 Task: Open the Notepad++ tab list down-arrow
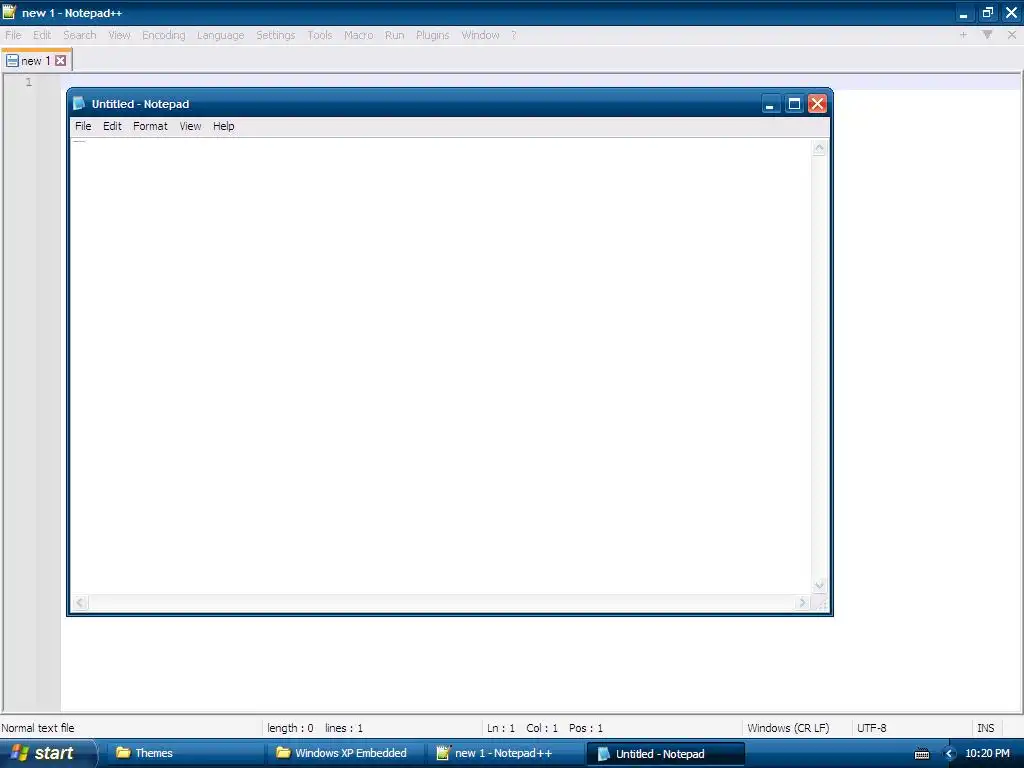(x=987, y=35)
